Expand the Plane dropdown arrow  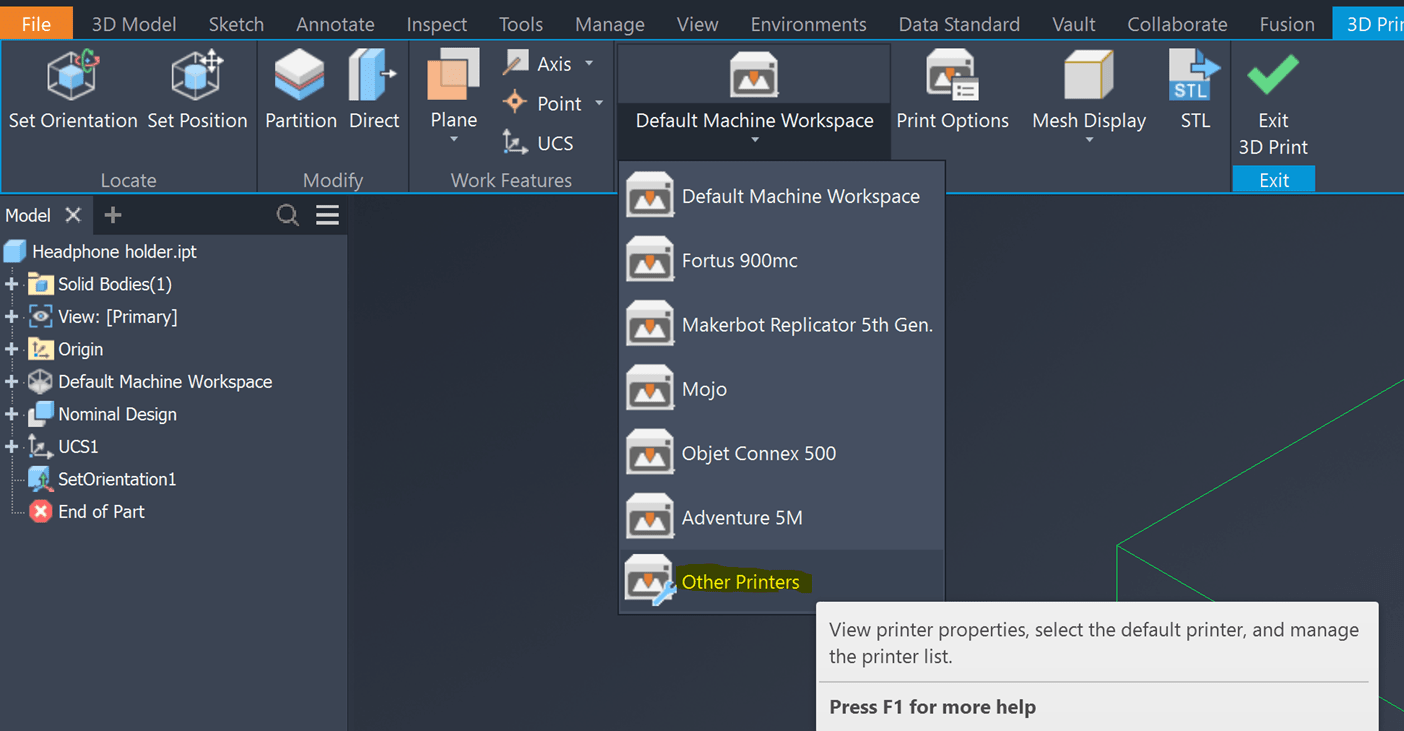coord(453,140)
